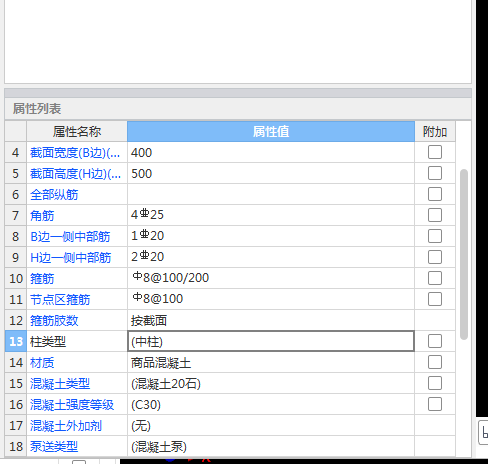Open the 箍筋肢数 value 按截面

[271, 320]
